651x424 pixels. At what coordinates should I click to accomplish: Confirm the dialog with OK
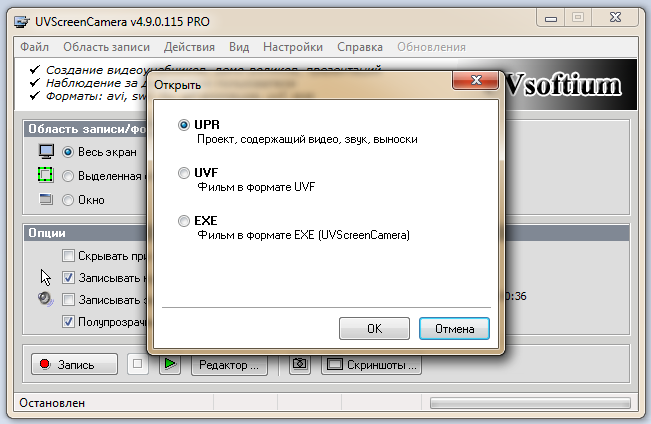tap(374, 328)
